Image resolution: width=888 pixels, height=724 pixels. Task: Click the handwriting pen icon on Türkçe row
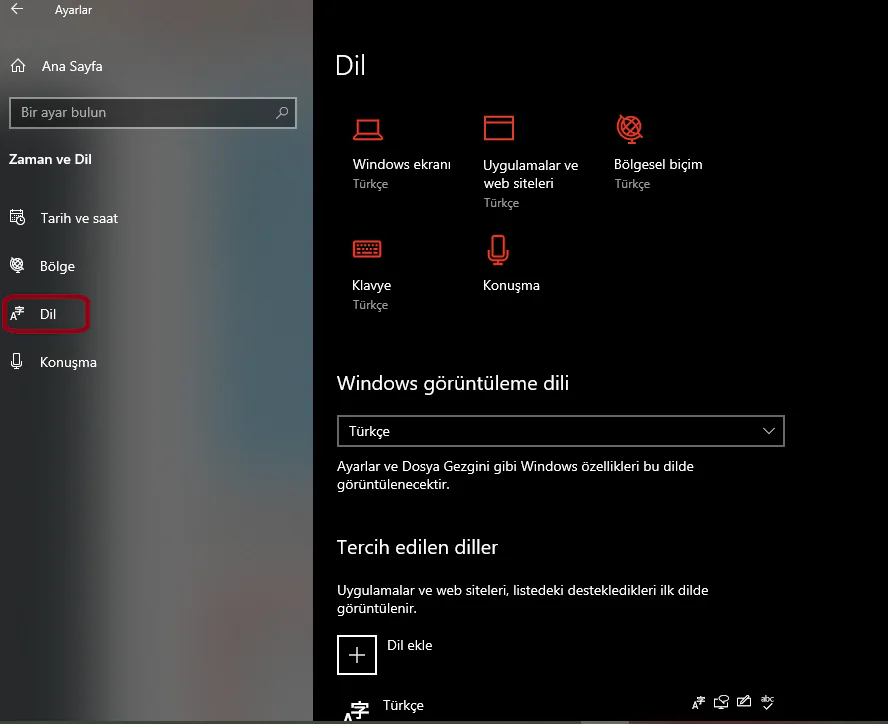pos(744,703)
